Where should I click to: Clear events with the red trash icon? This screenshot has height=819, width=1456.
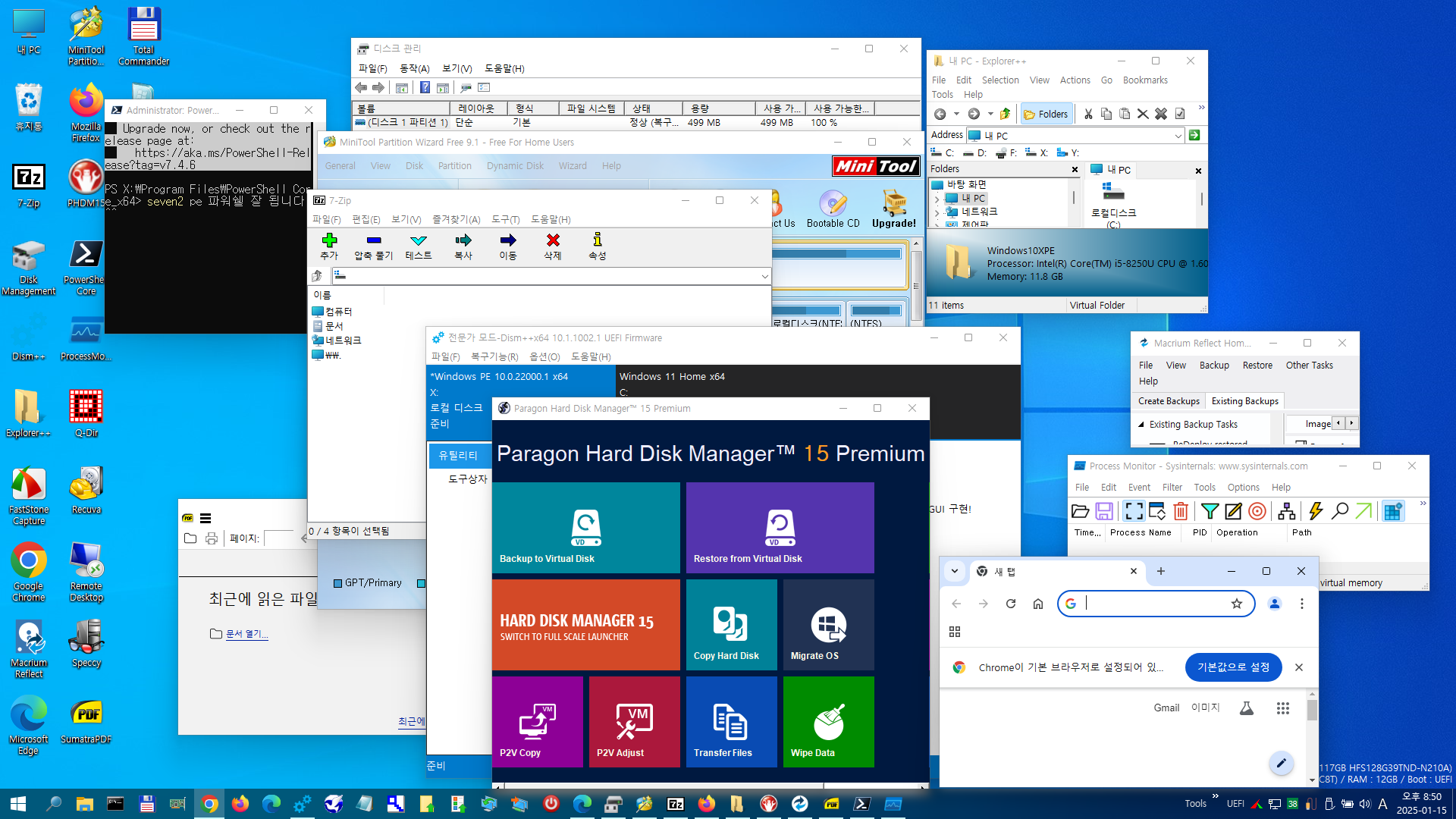[1181, 511]
